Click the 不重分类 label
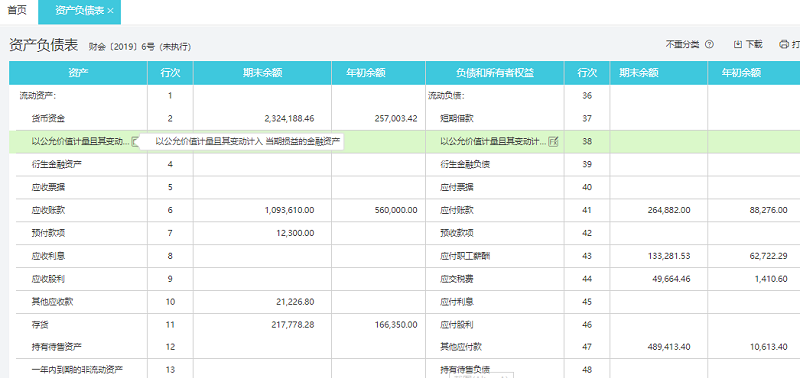Viewport: 800px width, 378px height. [x=683, y=44]
